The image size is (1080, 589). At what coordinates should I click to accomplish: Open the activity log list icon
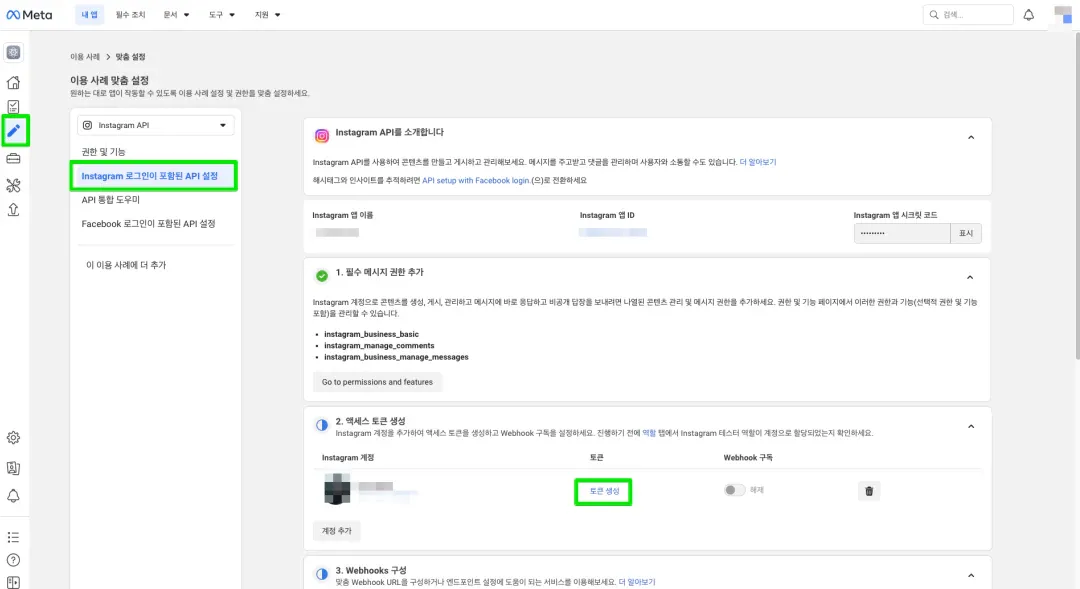pyautogui.click(x=13, y=537)
